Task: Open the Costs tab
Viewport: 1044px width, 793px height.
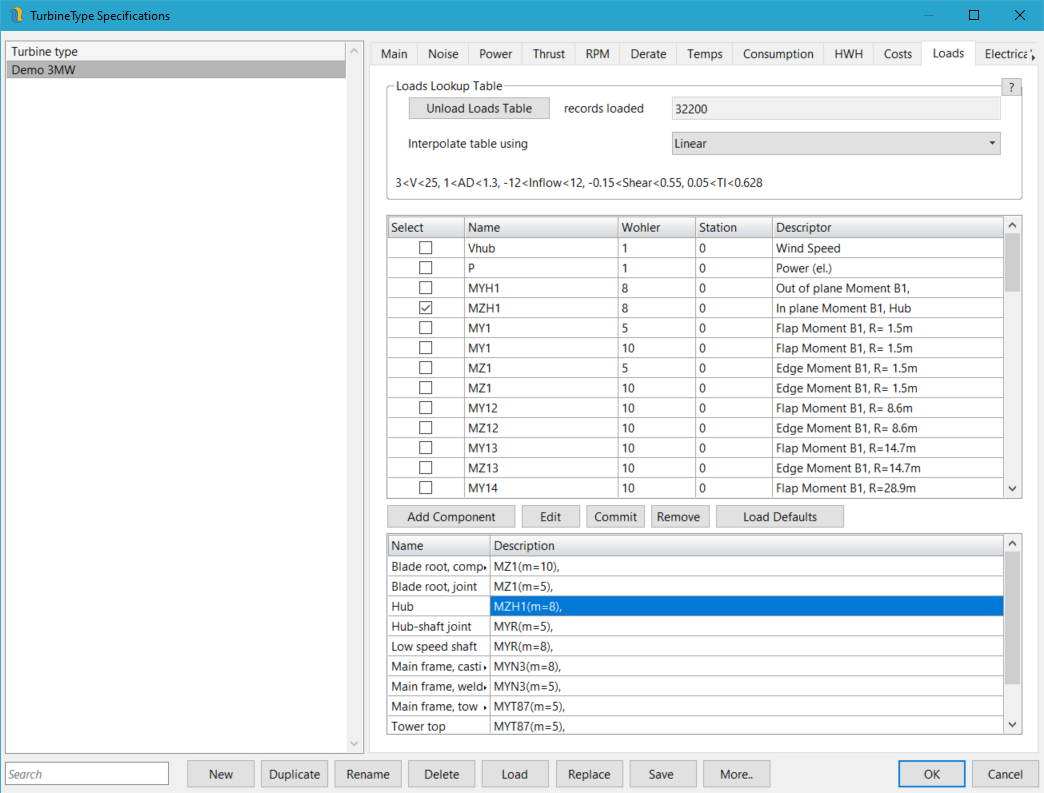Action: tap(897, 54)
